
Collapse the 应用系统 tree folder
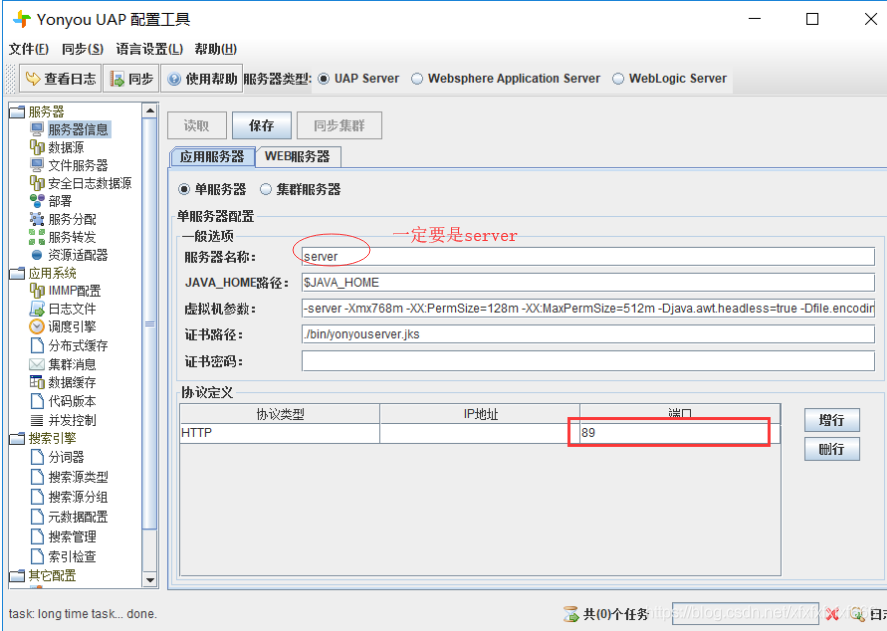click(17, 273)
